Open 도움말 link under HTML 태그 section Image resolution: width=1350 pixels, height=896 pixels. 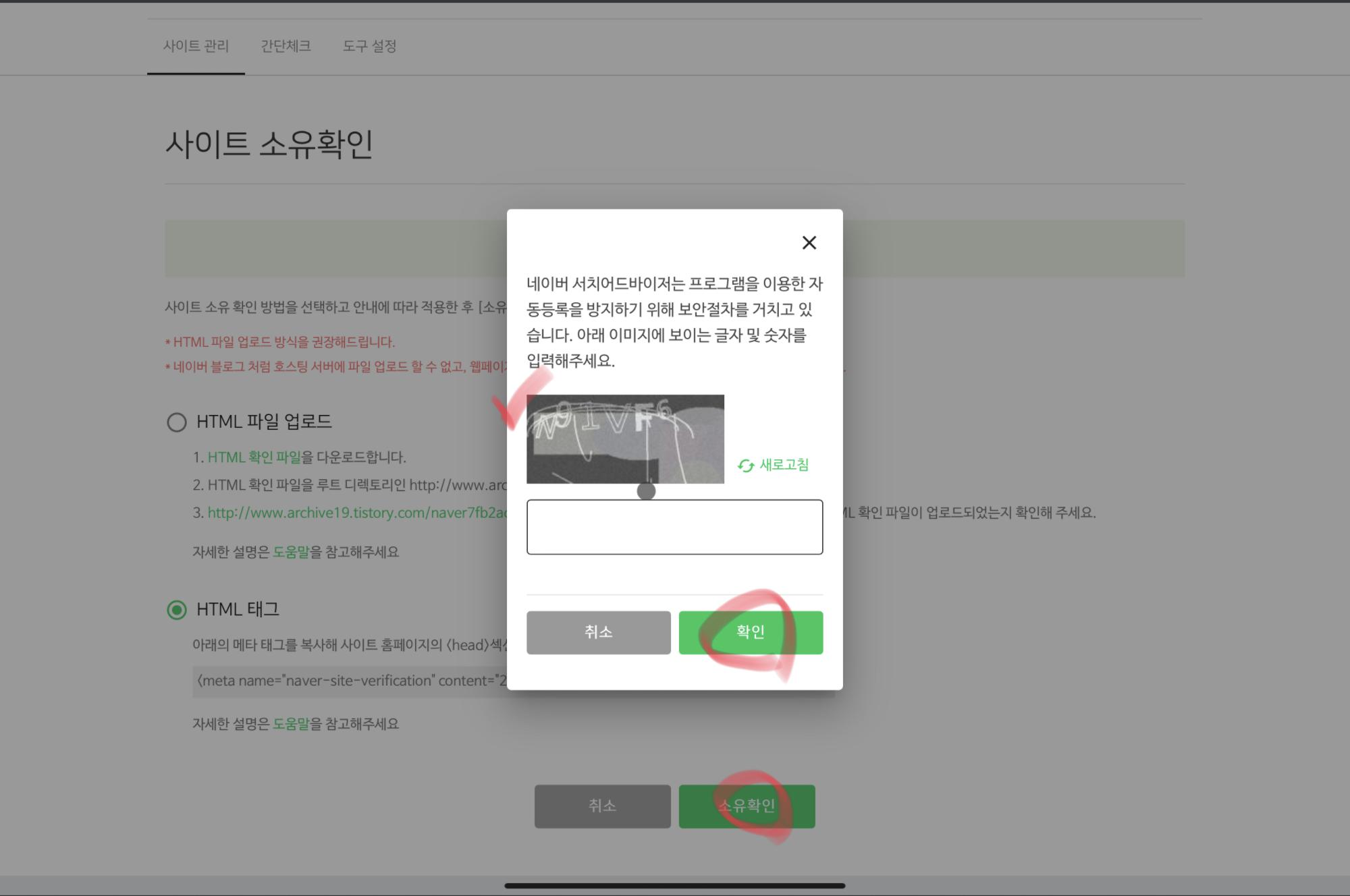[291, 724]
